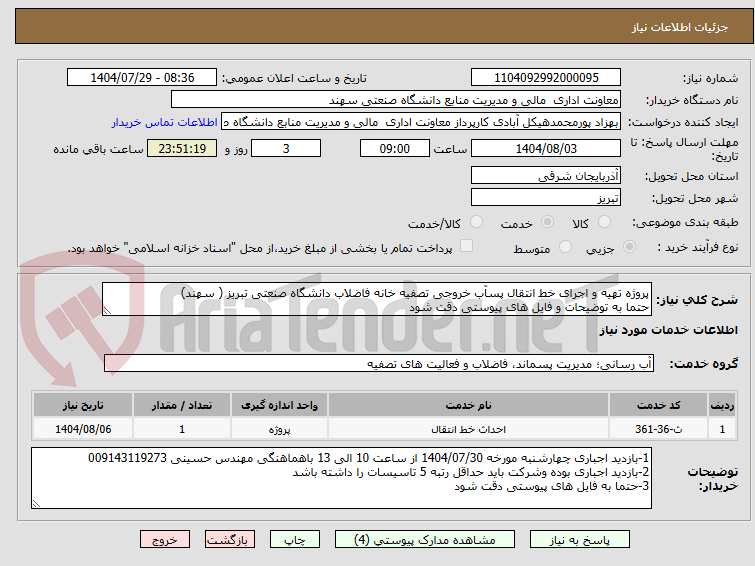Select the کالا/خدمت radio button

coord(476,222)
